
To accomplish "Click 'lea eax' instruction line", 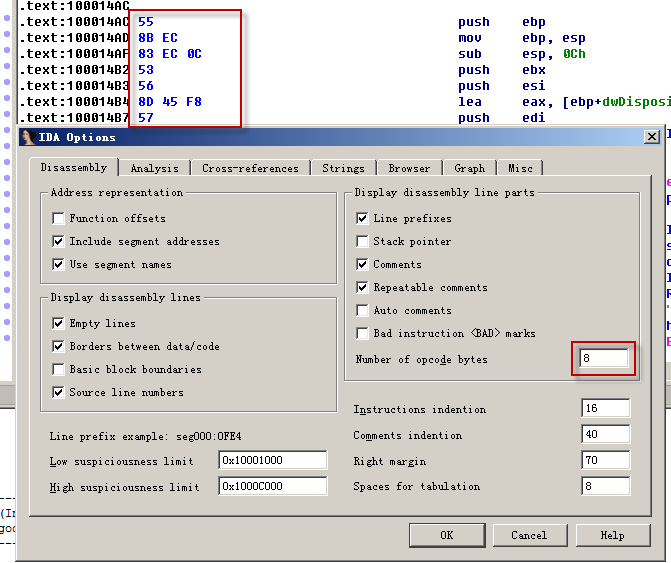I will [564, 102].
